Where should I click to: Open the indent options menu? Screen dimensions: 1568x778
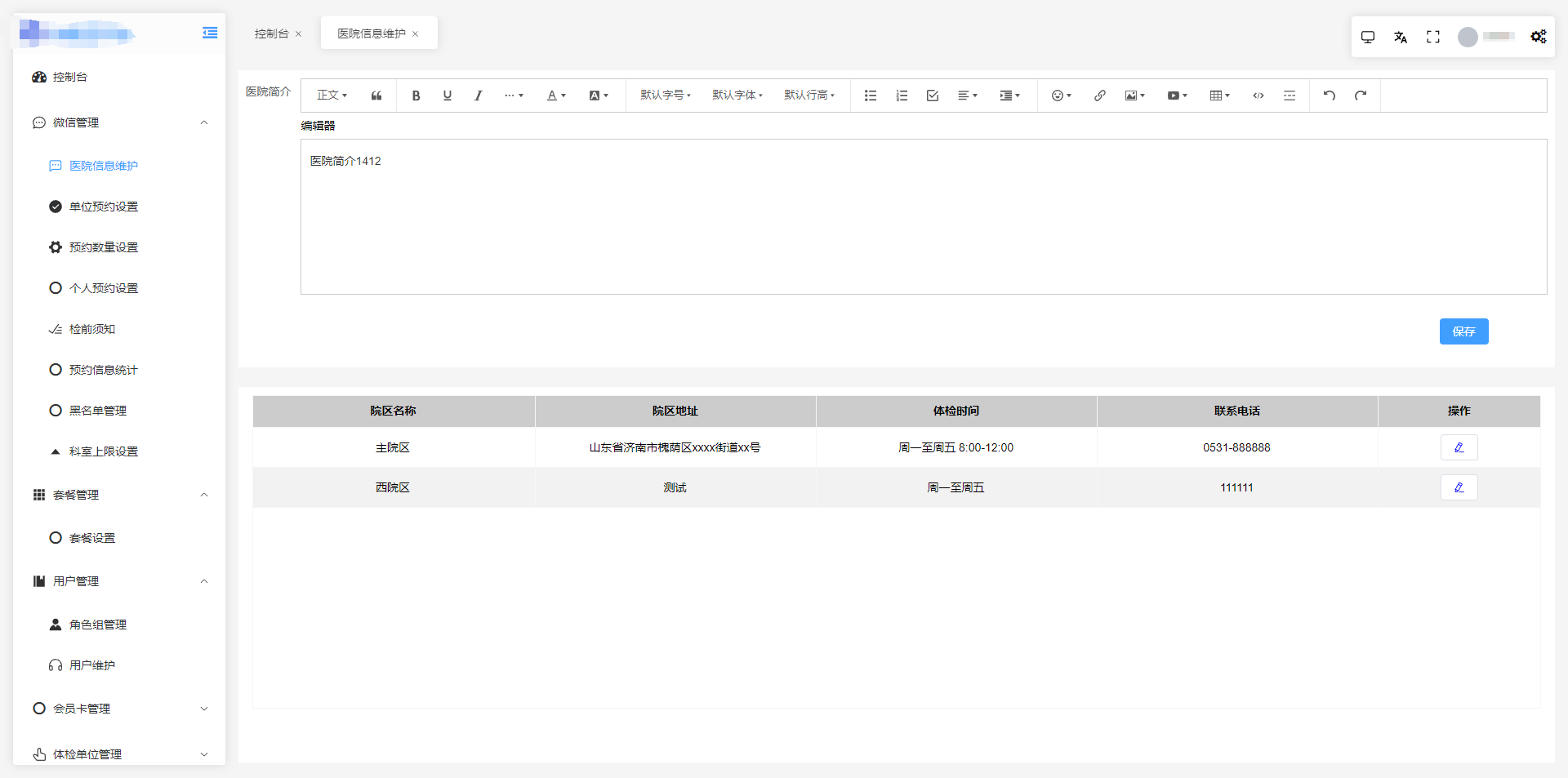[x=1010, y=96]
